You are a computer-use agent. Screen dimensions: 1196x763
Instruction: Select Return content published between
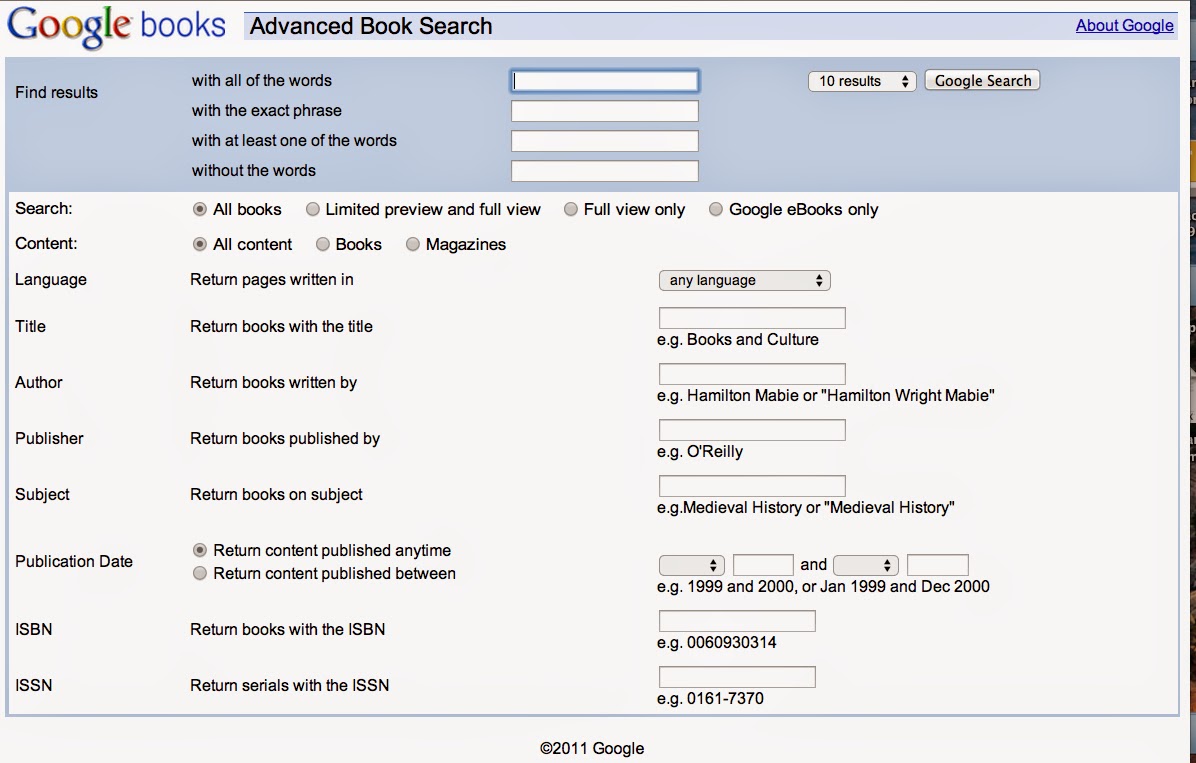200,573
